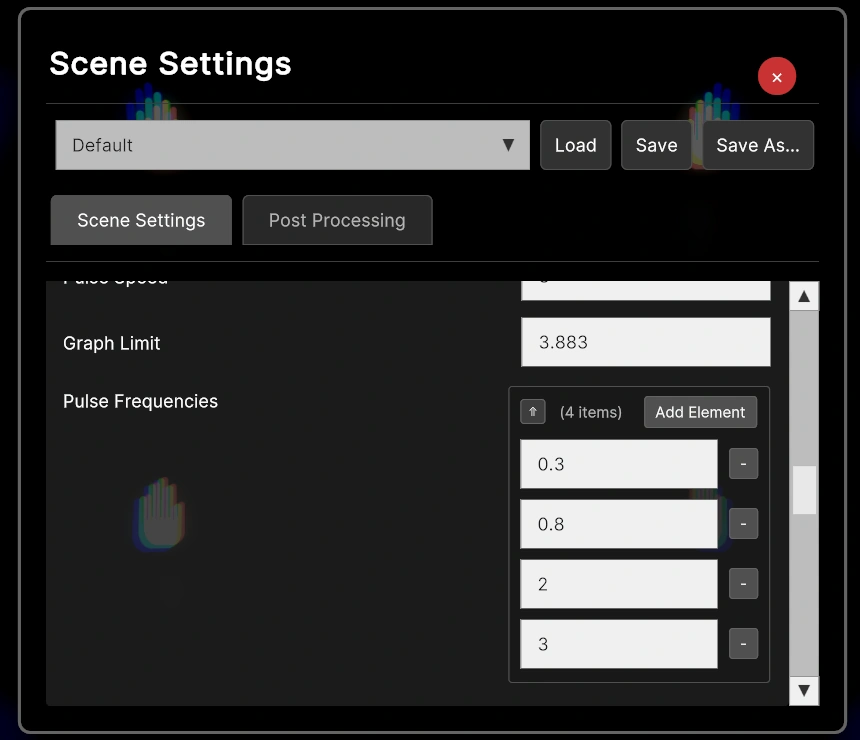
Task: Collapse the Pulse Frequencies list arrow
Action: [533, 412]
